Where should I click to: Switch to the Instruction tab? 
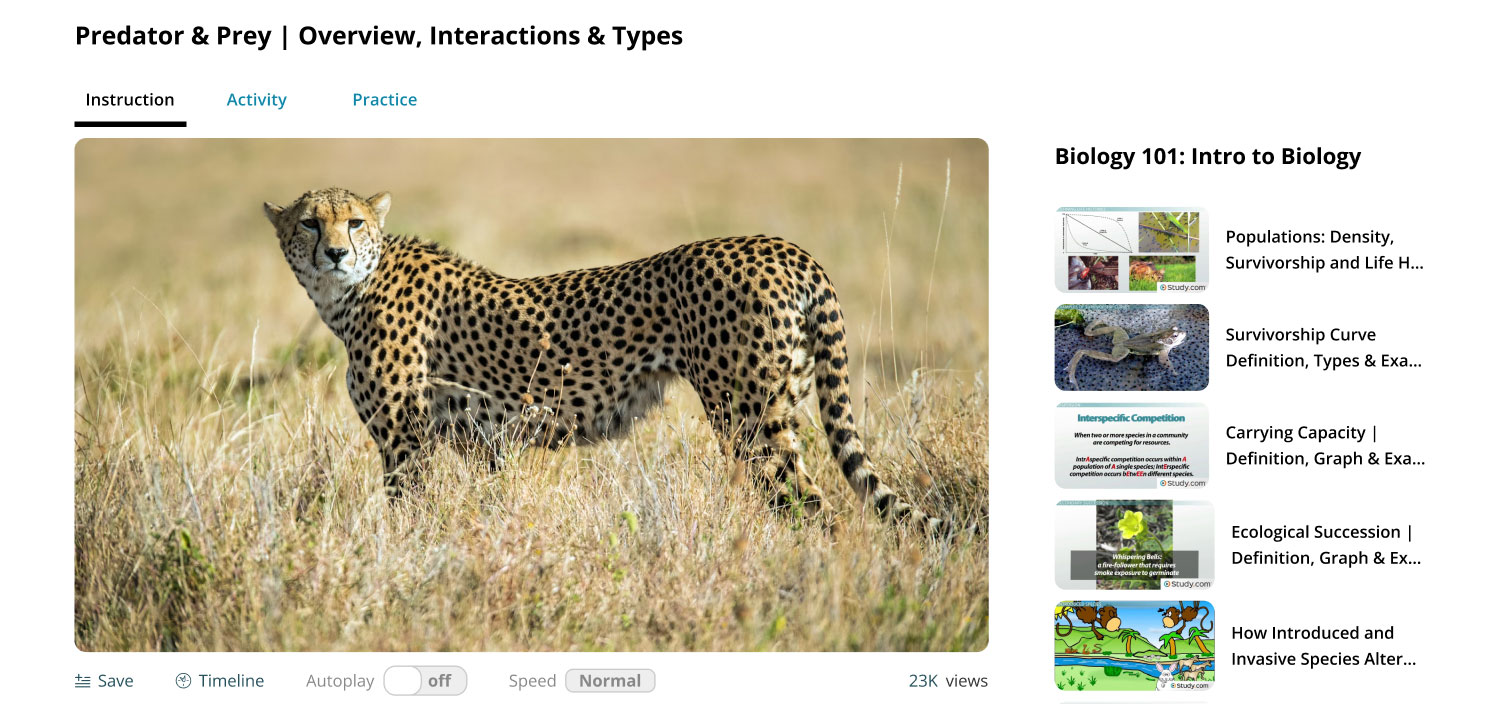130,100
